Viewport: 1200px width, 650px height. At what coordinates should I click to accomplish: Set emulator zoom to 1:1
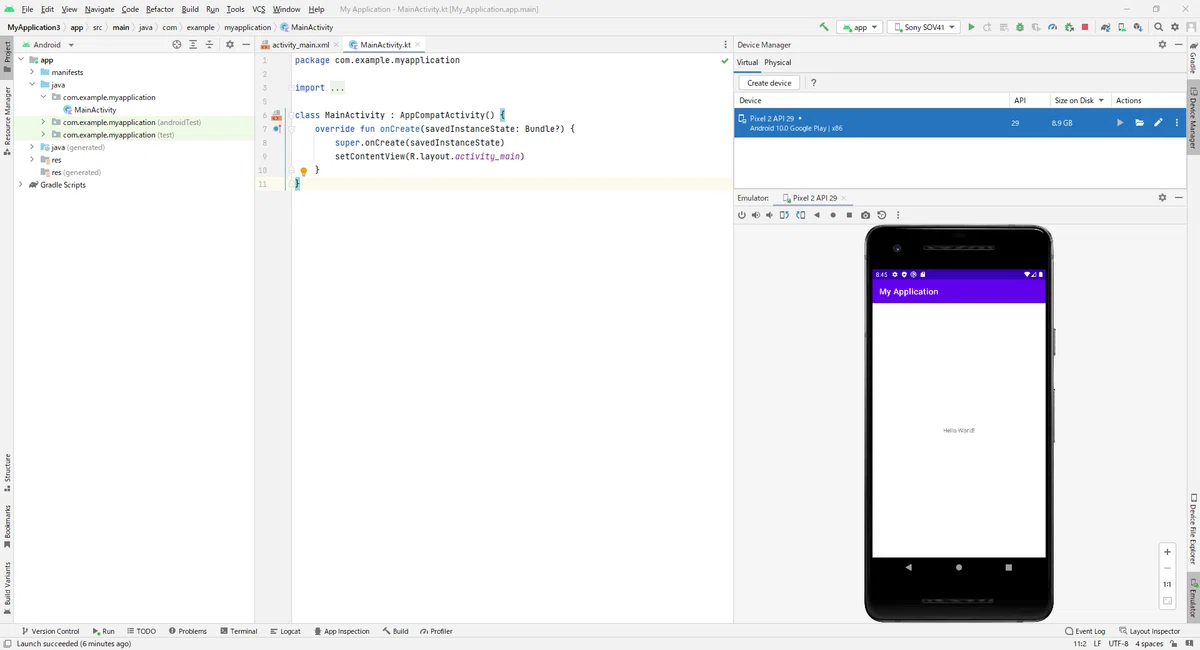click(x=1167, y=584)
